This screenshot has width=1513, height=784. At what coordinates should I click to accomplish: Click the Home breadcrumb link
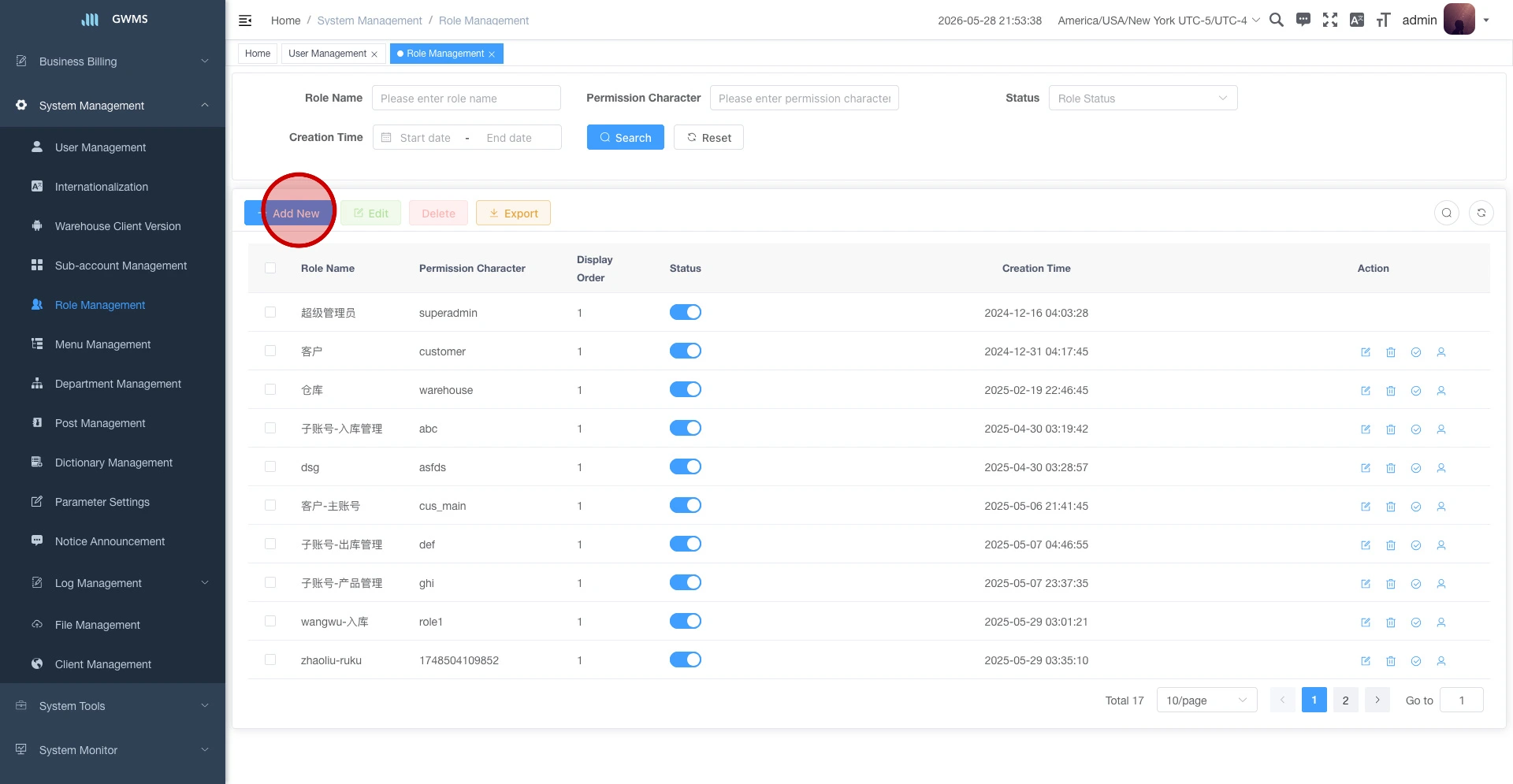point(285,20)
